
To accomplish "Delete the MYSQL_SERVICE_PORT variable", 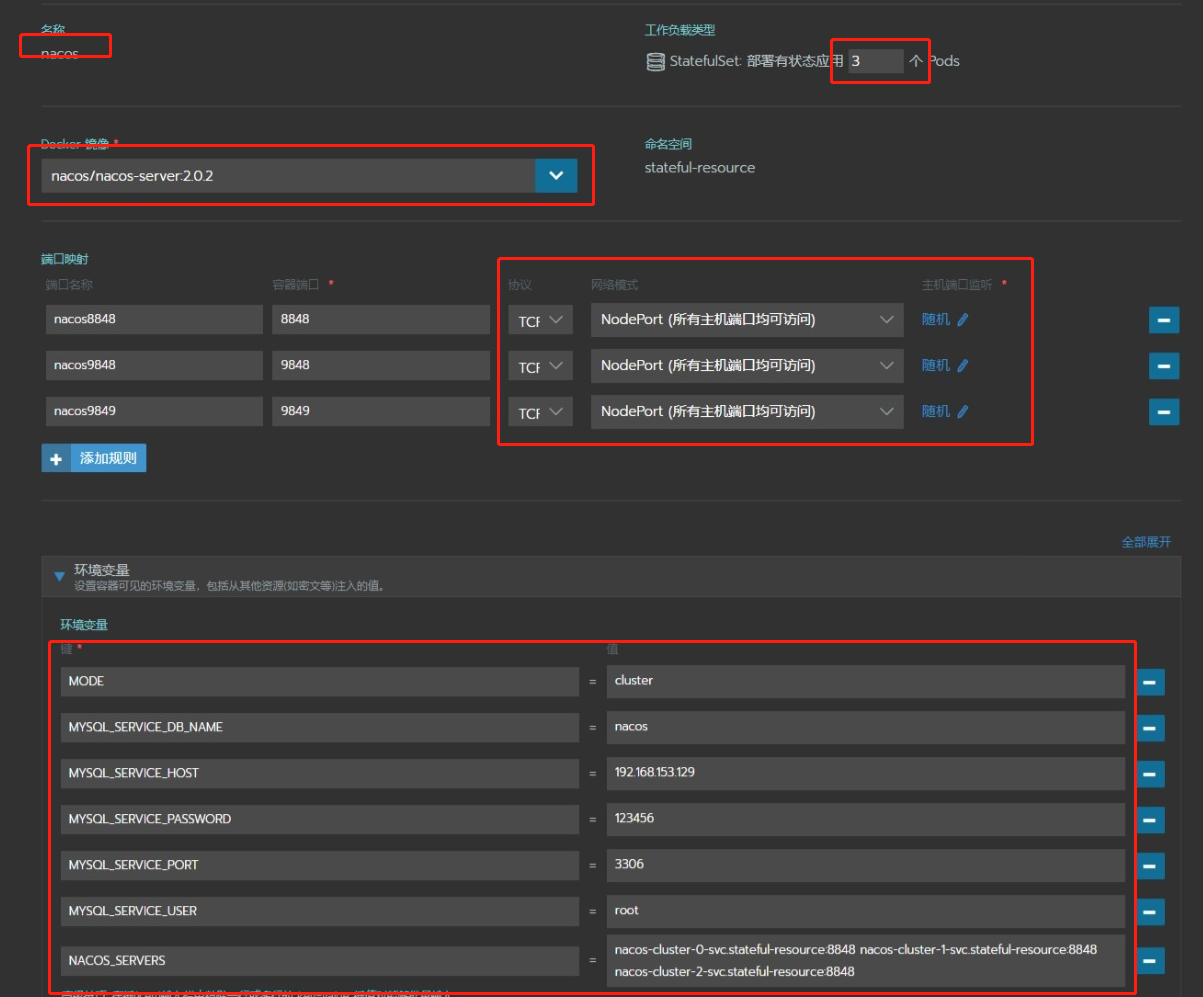I will point(1150,866).
